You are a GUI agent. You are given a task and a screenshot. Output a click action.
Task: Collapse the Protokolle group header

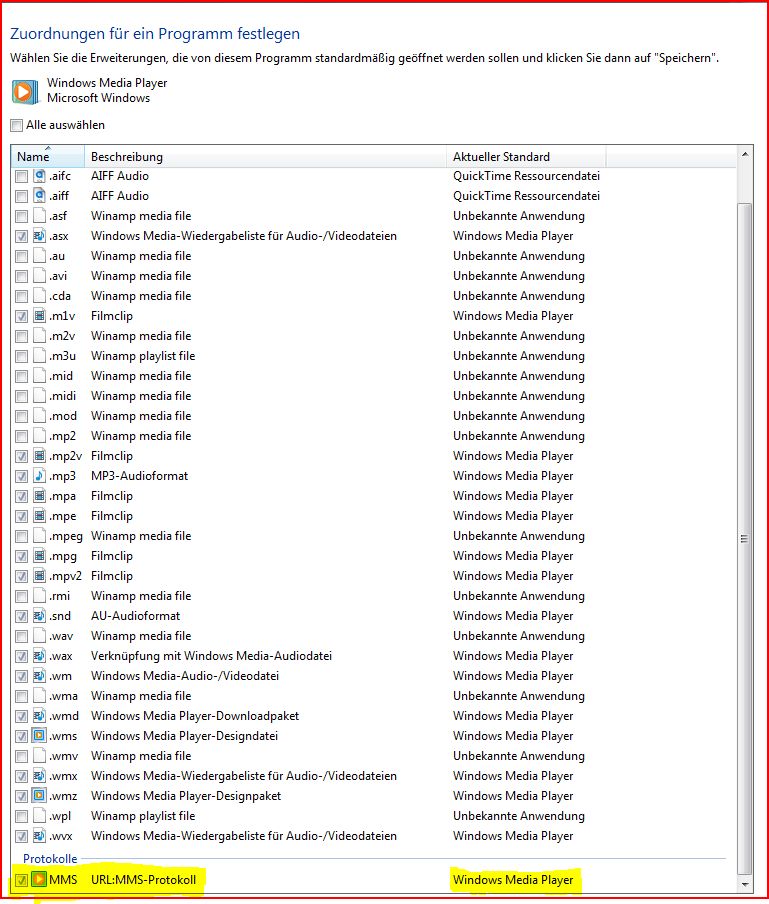tap(50, 858)
